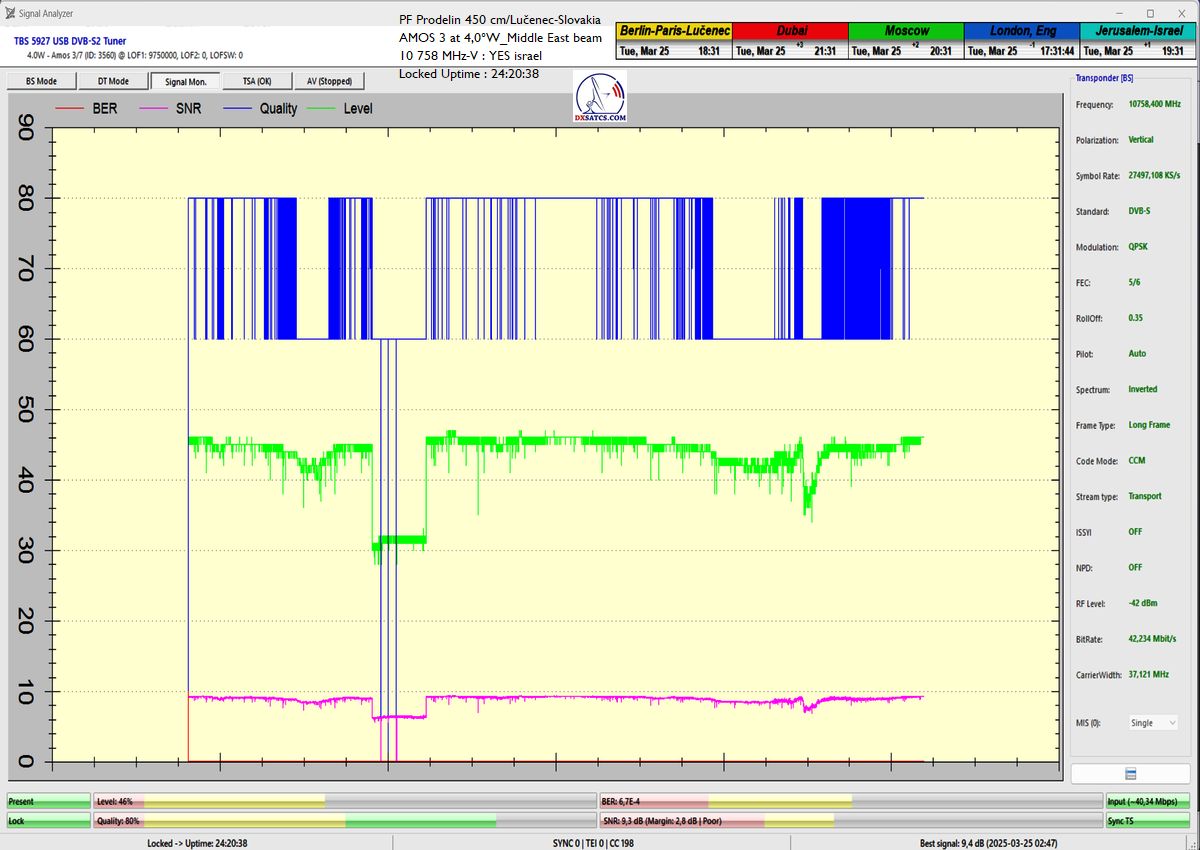Click the TSA (OK) button
The image size is (1200, 850).
[257, 81]
